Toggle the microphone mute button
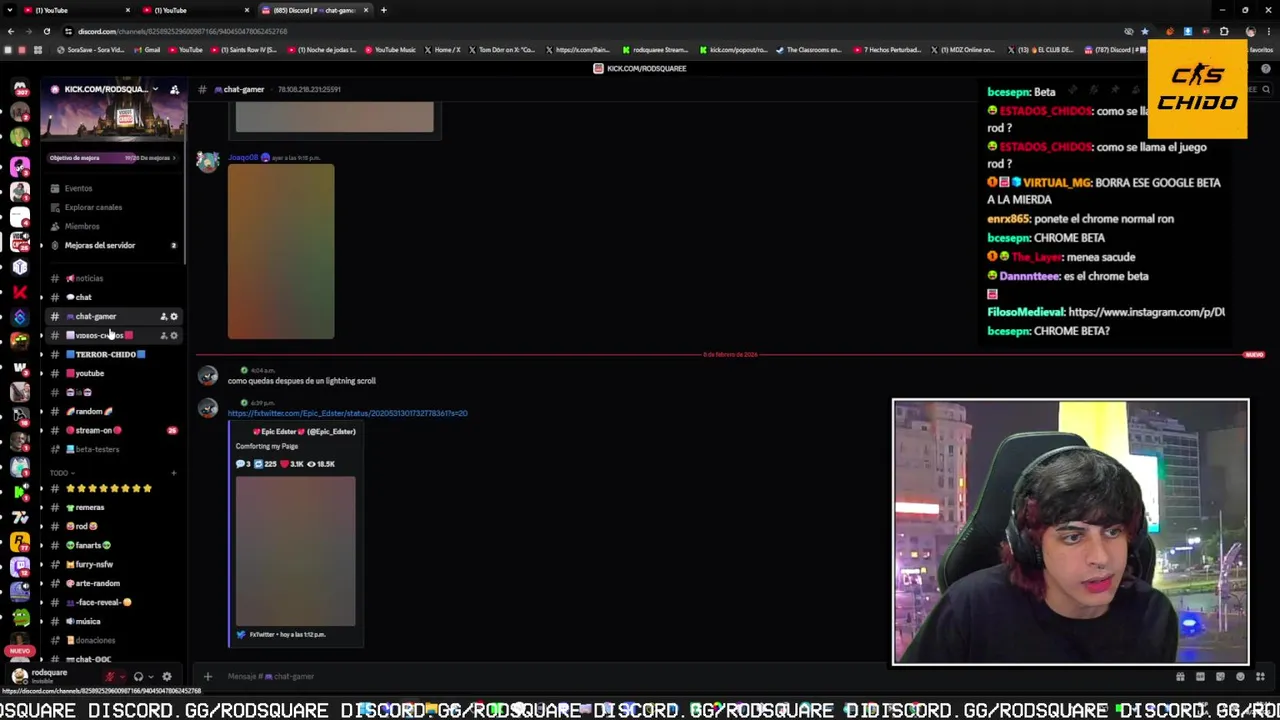 click(x=110, y=677)
